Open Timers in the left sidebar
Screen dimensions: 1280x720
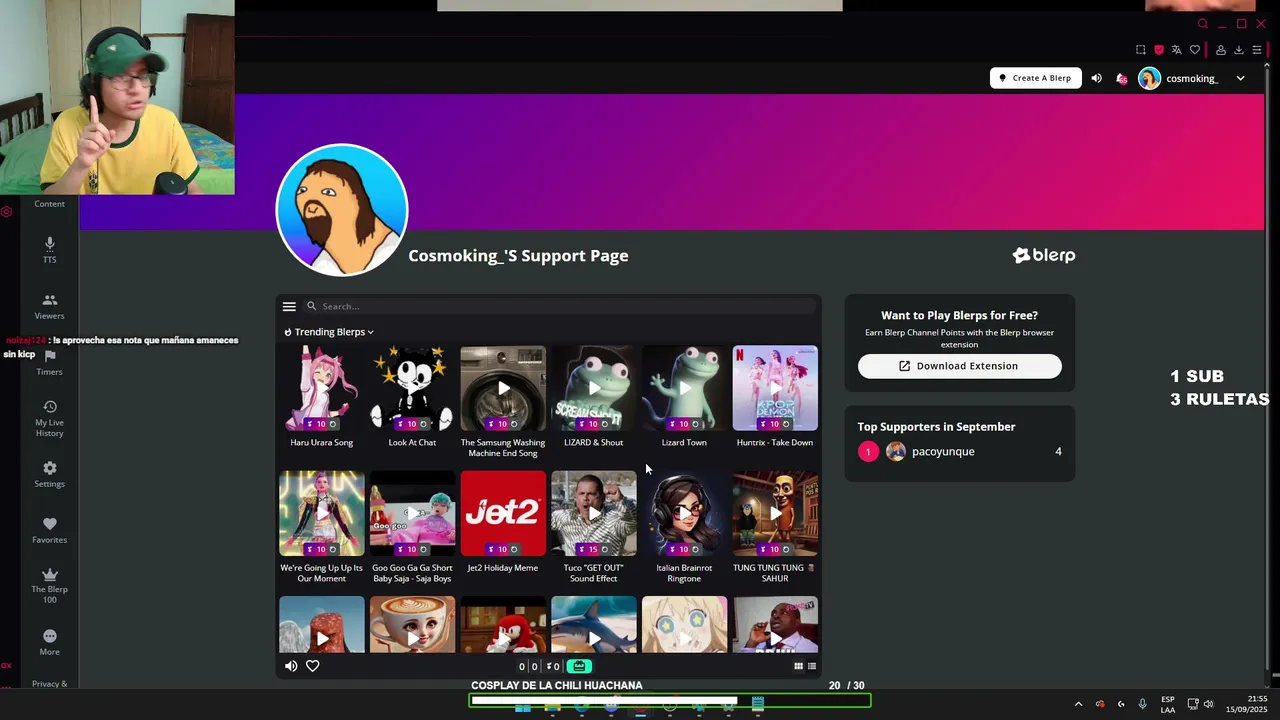point(49,362)
